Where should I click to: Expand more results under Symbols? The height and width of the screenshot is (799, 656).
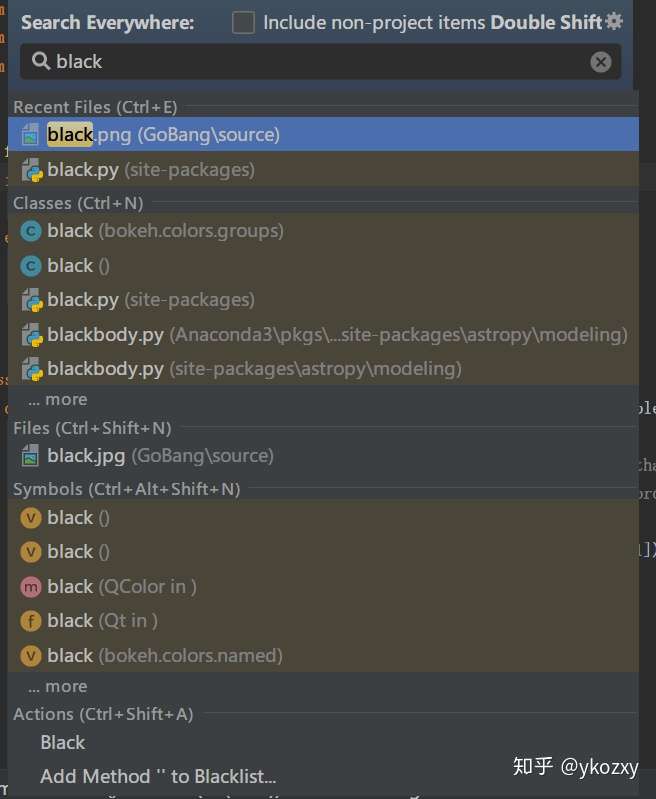[x=58, y=686]
